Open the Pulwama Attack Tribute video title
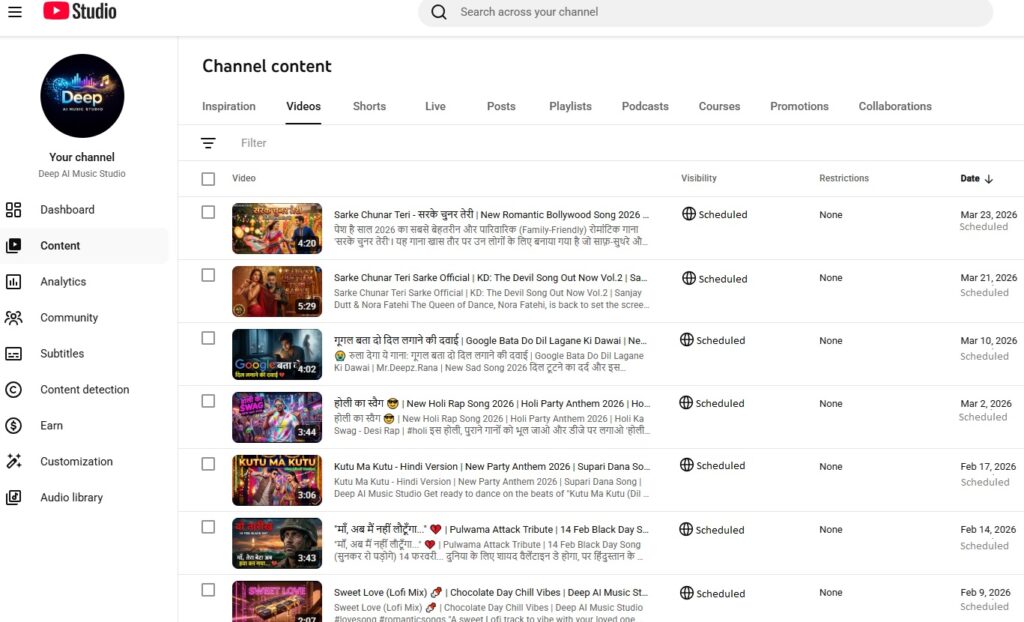This screenshot has width=1024, height=622. point(490,529)
